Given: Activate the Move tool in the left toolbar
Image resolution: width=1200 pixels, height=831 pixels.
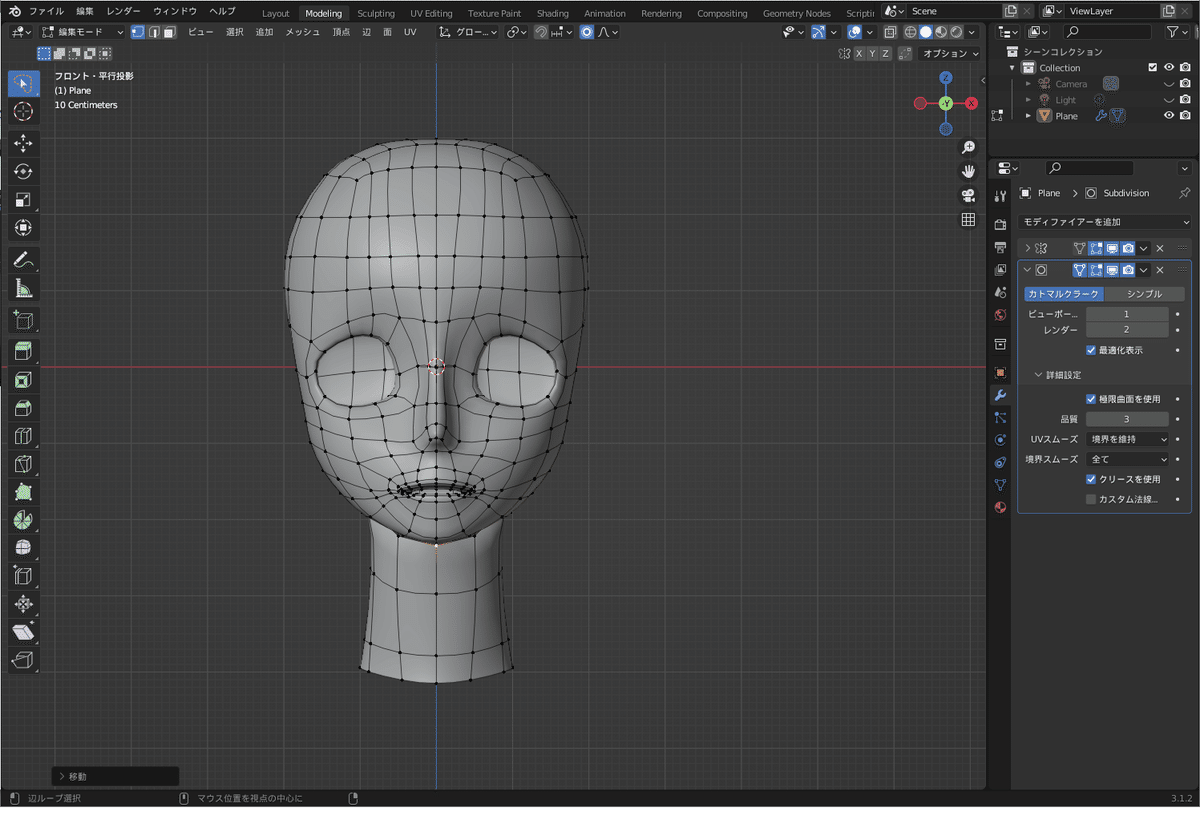Looking at the screenshot, I should (24, 144).
